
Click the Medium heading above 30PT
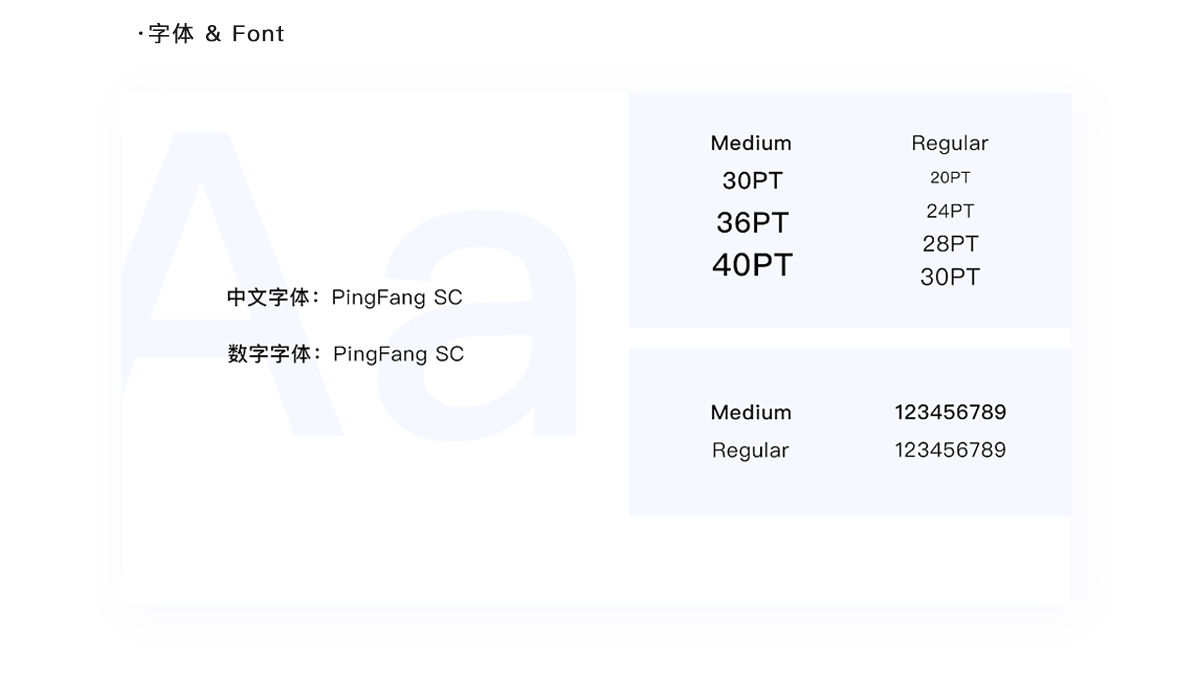[x=751, y=143]
